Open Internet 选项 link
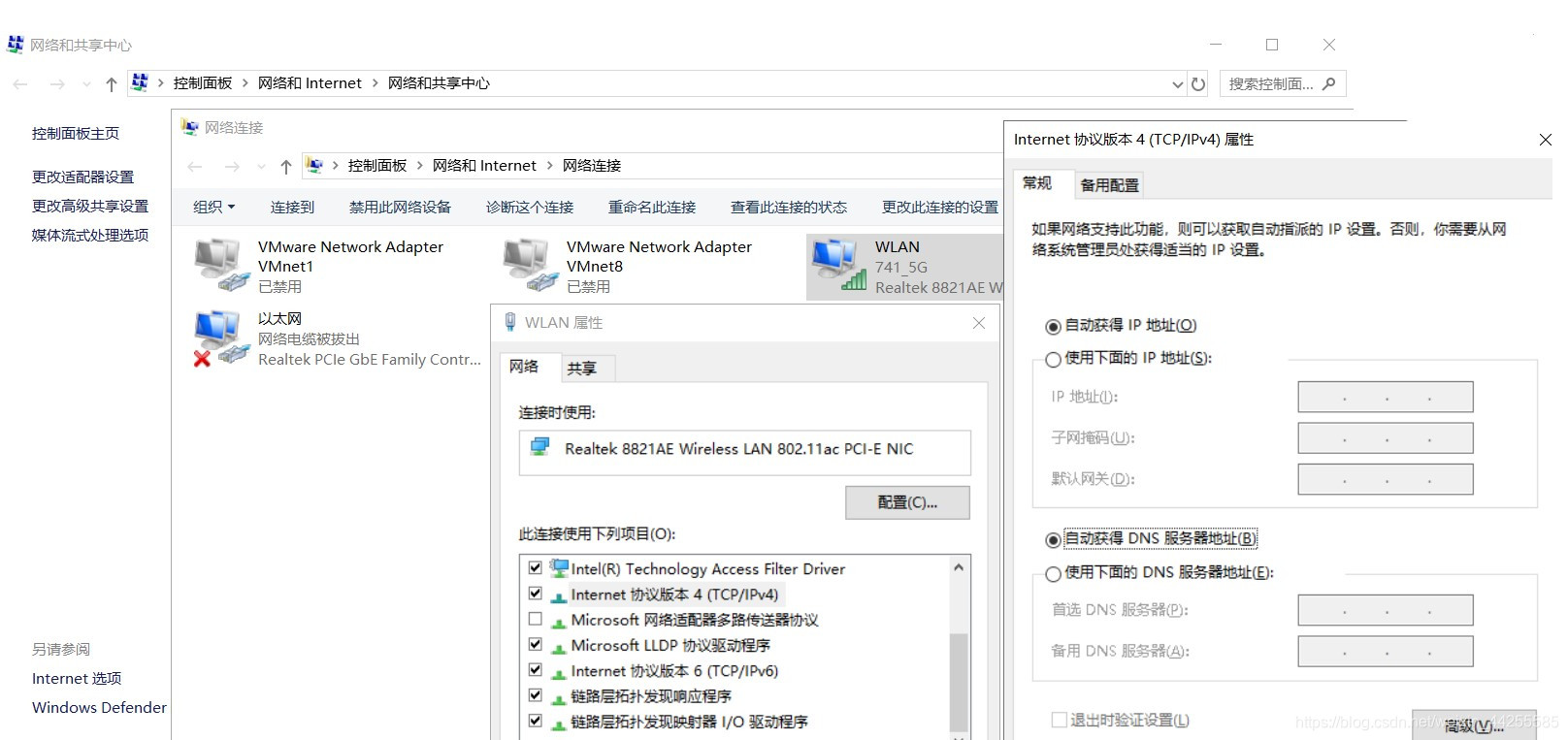Screen dimensions: 1568x740 pos(77,678)
